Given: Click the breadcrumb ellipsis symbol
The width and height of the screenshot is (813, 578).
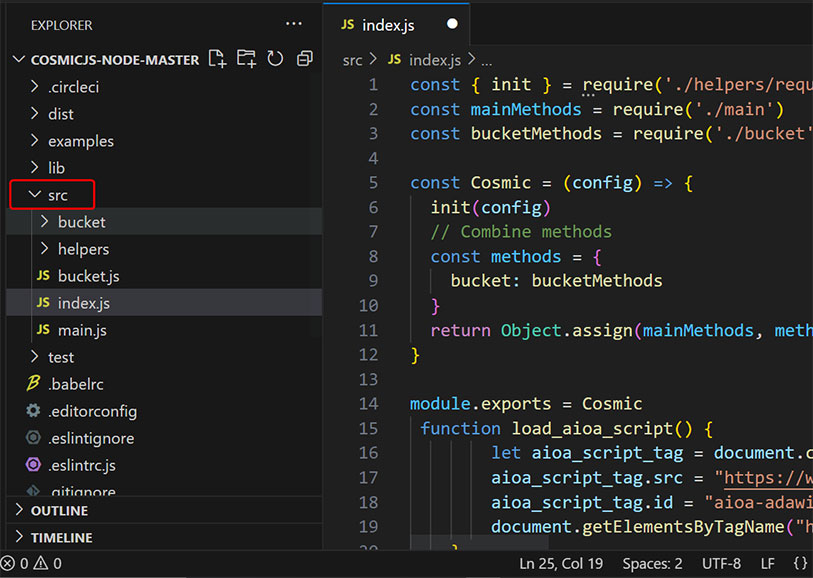Looking at the screenshot, I should [486, 63].
